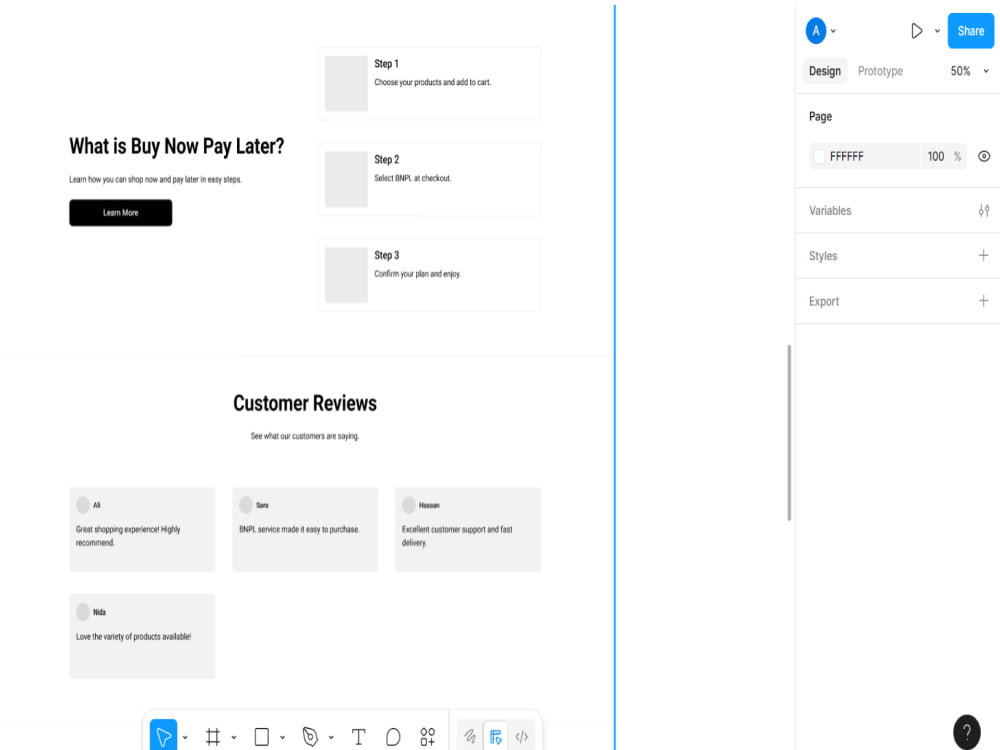This screenshot has height=750, width=1000.
Task: Select the Step 1 card image placeholder
Action: (x=346, y=84)
